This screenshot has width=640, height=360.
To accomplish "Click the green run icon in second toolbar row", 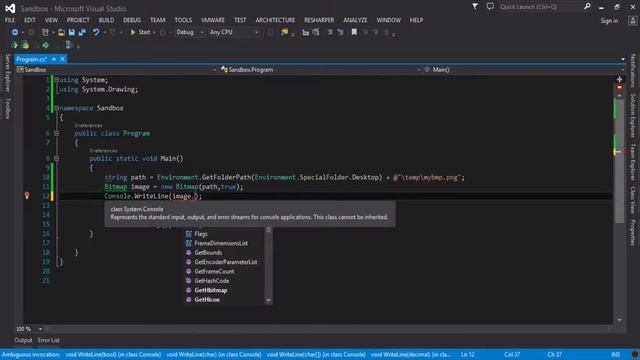I will [15, 45].
